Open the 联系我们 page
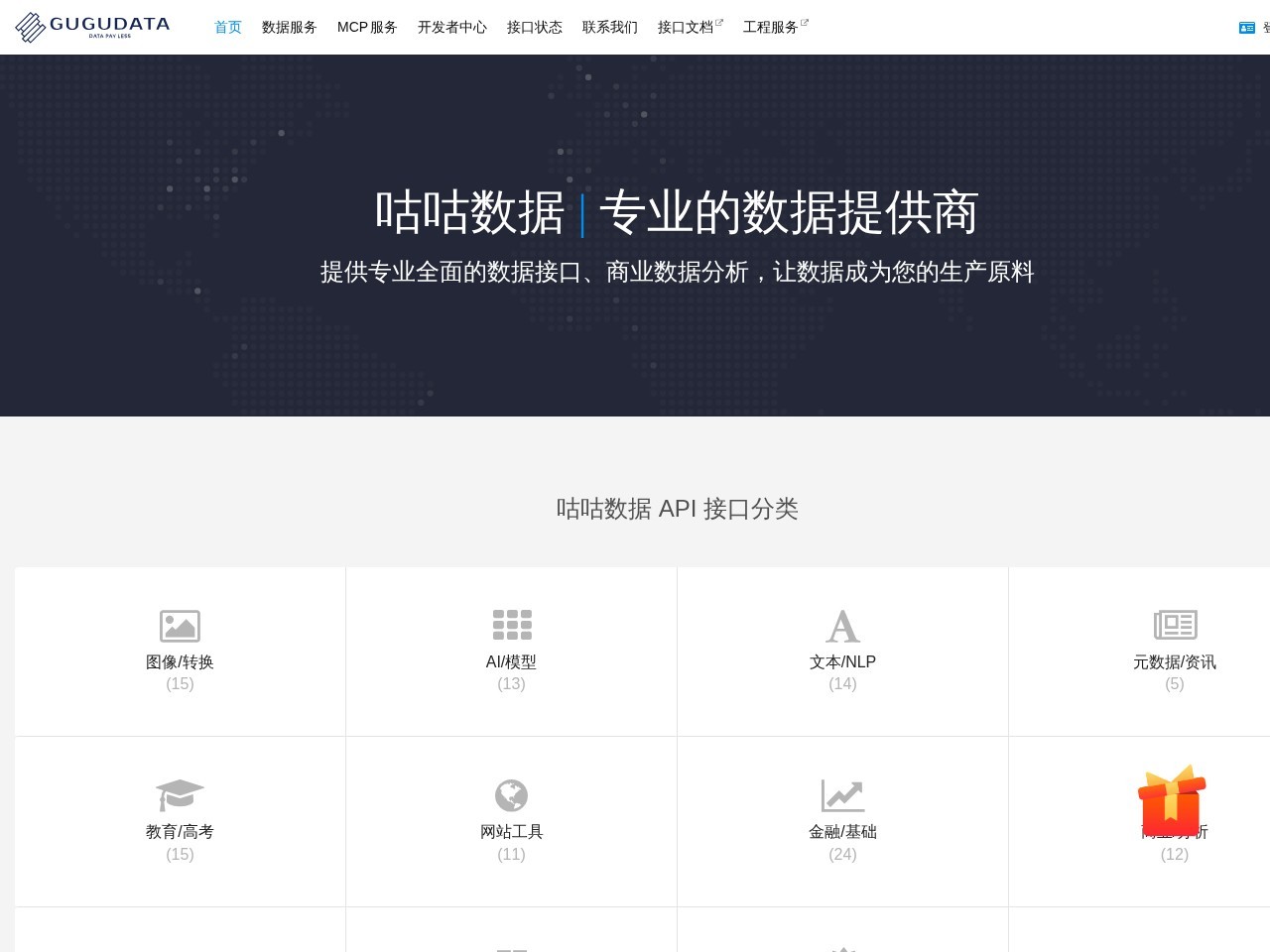This screenshot has width=1270, height=952. pyautogui.click(x=609, y=28)
